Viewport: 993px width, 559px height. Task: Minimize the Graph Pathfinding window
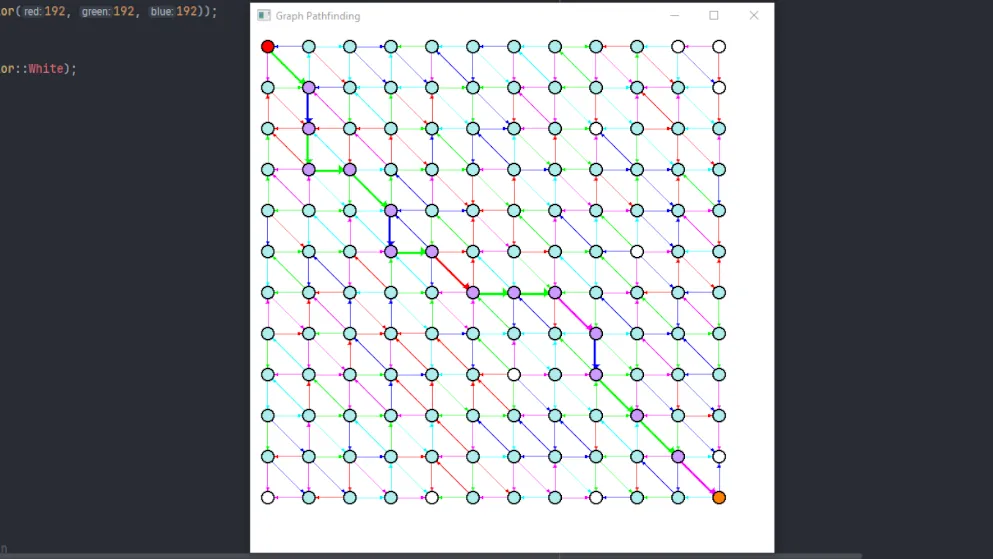point(674,16)
